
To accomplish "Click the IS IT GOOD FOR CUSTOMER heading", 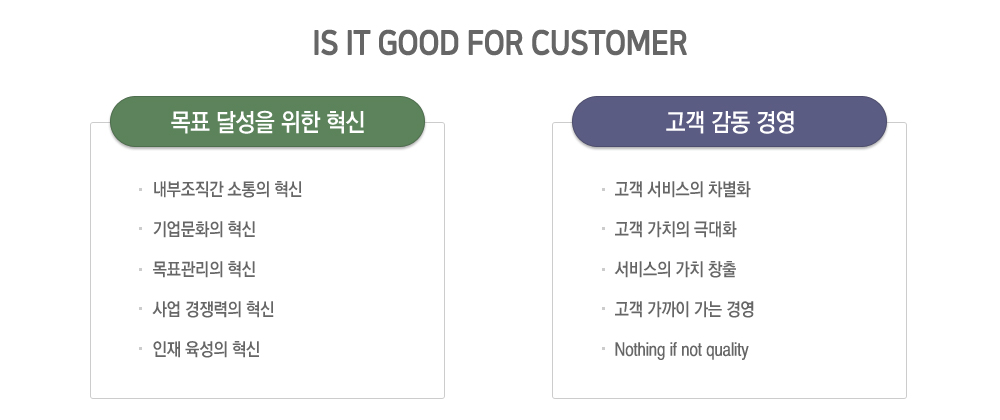I will click(x=499, y=43).
